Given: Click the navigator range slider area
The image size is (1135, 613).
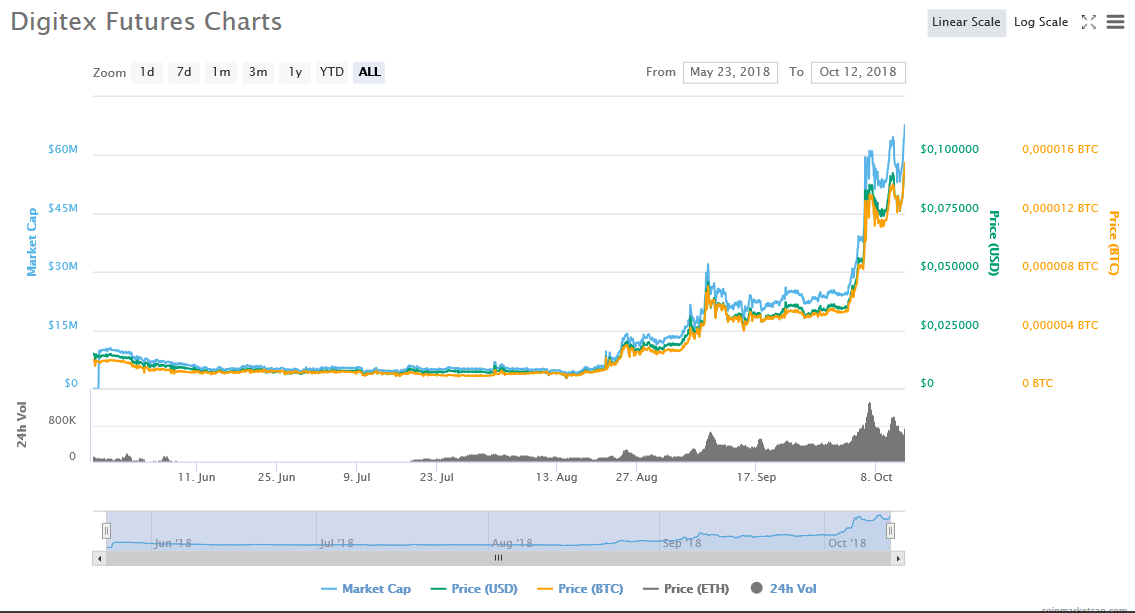Looking at the screenshot, I should click(500, 530).
